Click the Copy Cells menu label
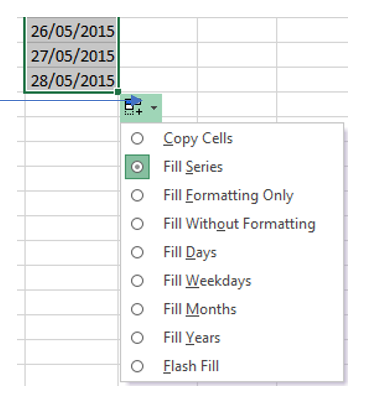 (x=198, y=139)
